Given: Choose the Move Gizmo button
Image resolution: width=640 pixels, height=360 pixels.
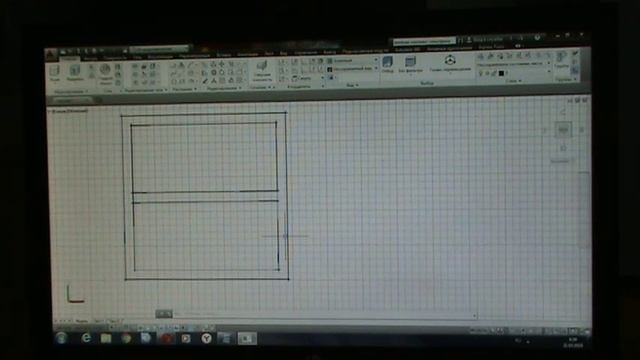Looking at the screenshot, I should click(450, 63).
